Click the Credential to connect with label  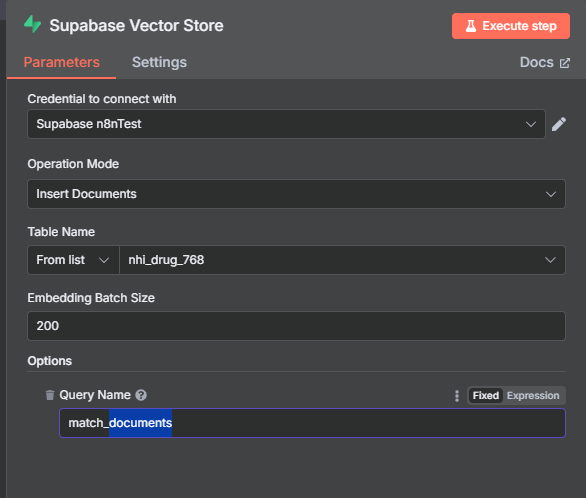point(102,99)
